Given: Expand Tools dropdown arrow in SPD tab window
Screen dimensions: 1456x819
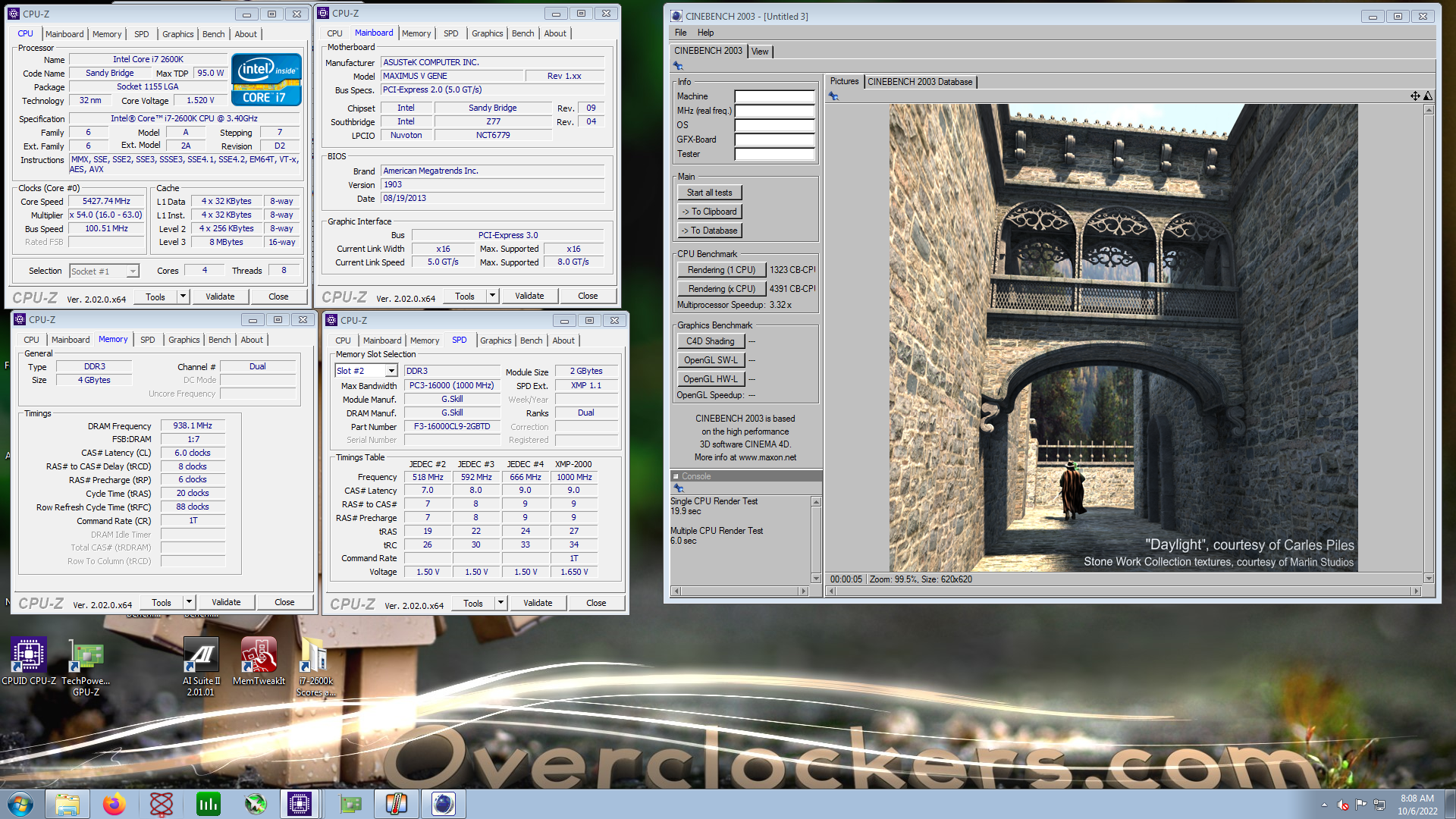Looking at the screenshot, I should pos(500,603).
